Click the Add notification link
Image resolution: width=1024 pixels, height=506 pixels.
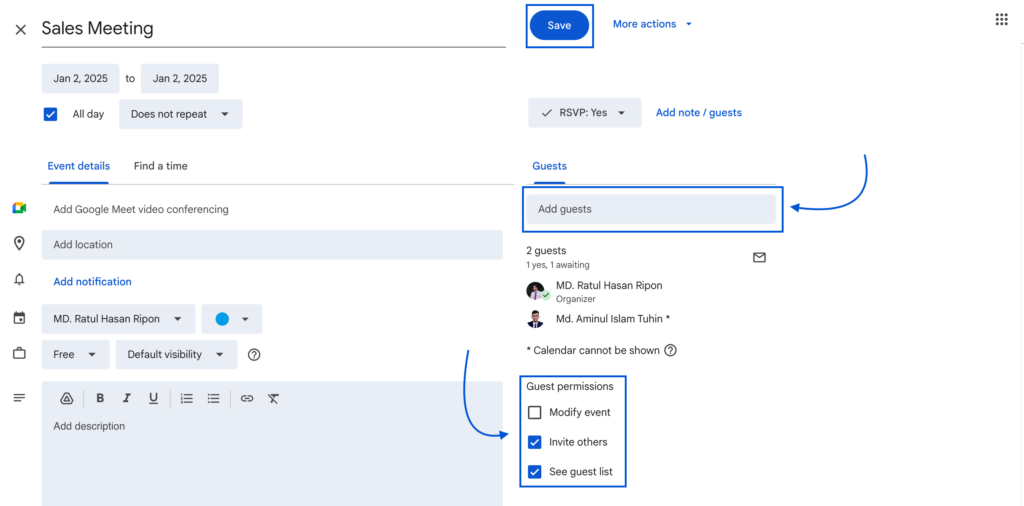92,282
